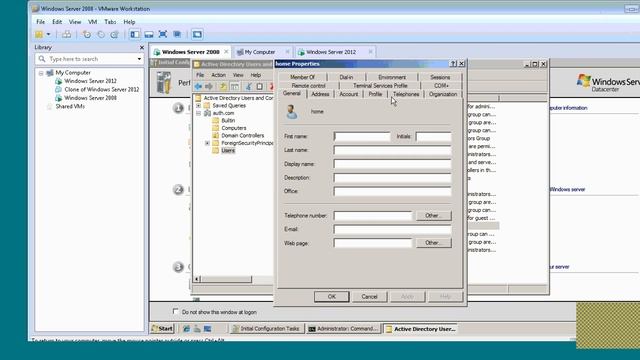This screenshot has height=360, width=640.
Task: Click the First name input field
Action: coord(362,137)
